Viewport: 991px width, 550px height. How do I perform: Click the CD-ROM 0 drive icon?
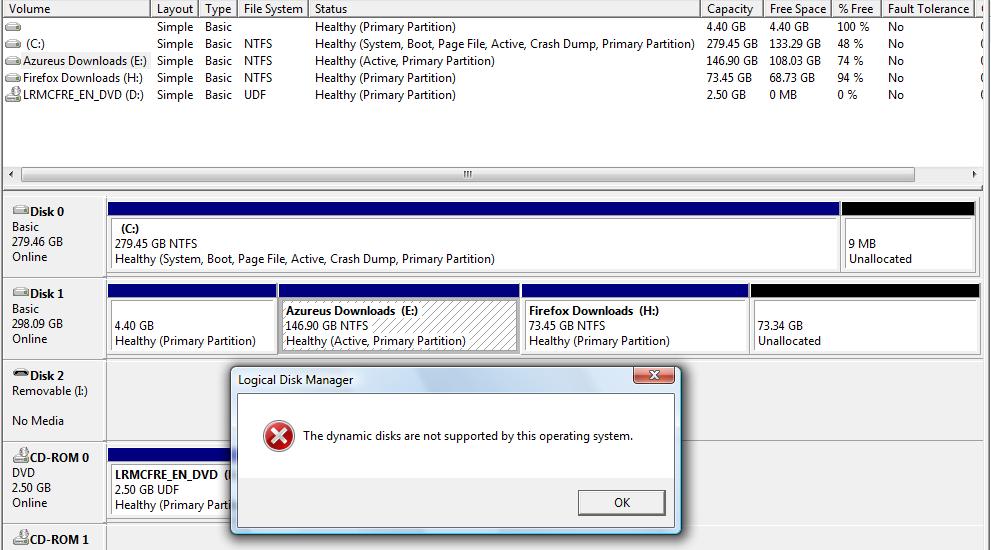pyautogui.click(x=20, y=457)
